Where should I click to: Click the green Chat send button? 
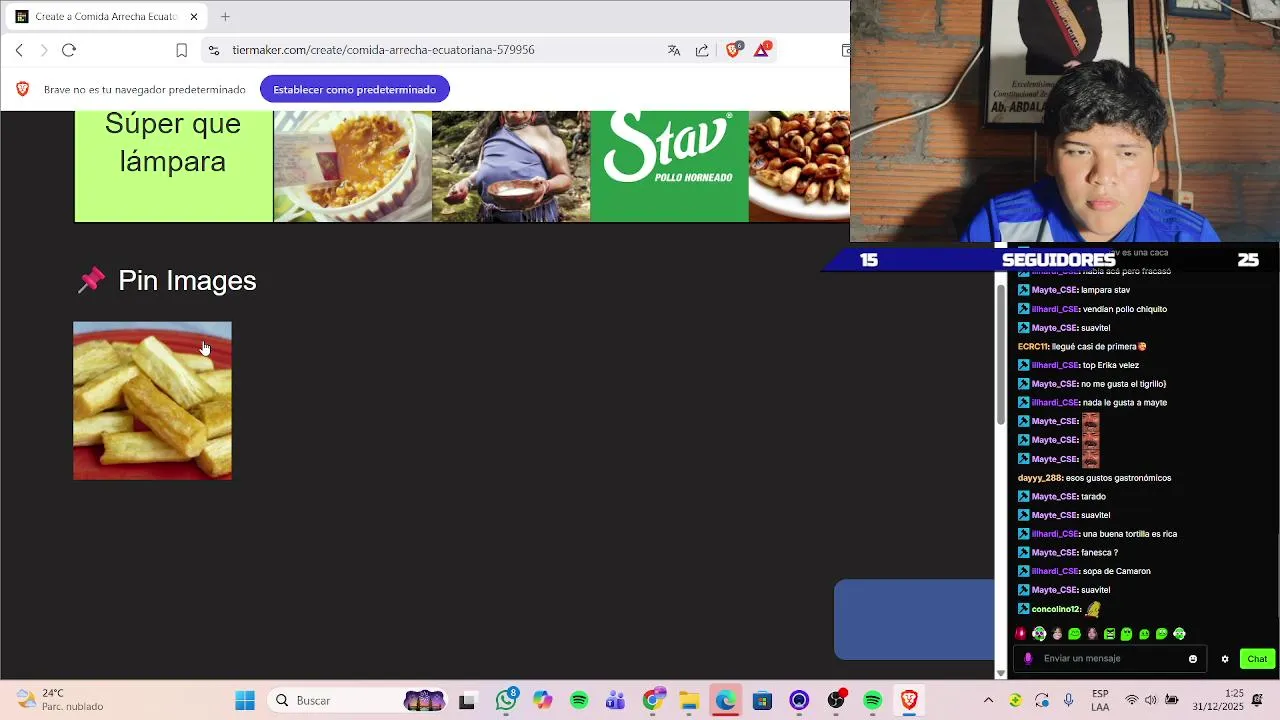[x=1257, y=658]
